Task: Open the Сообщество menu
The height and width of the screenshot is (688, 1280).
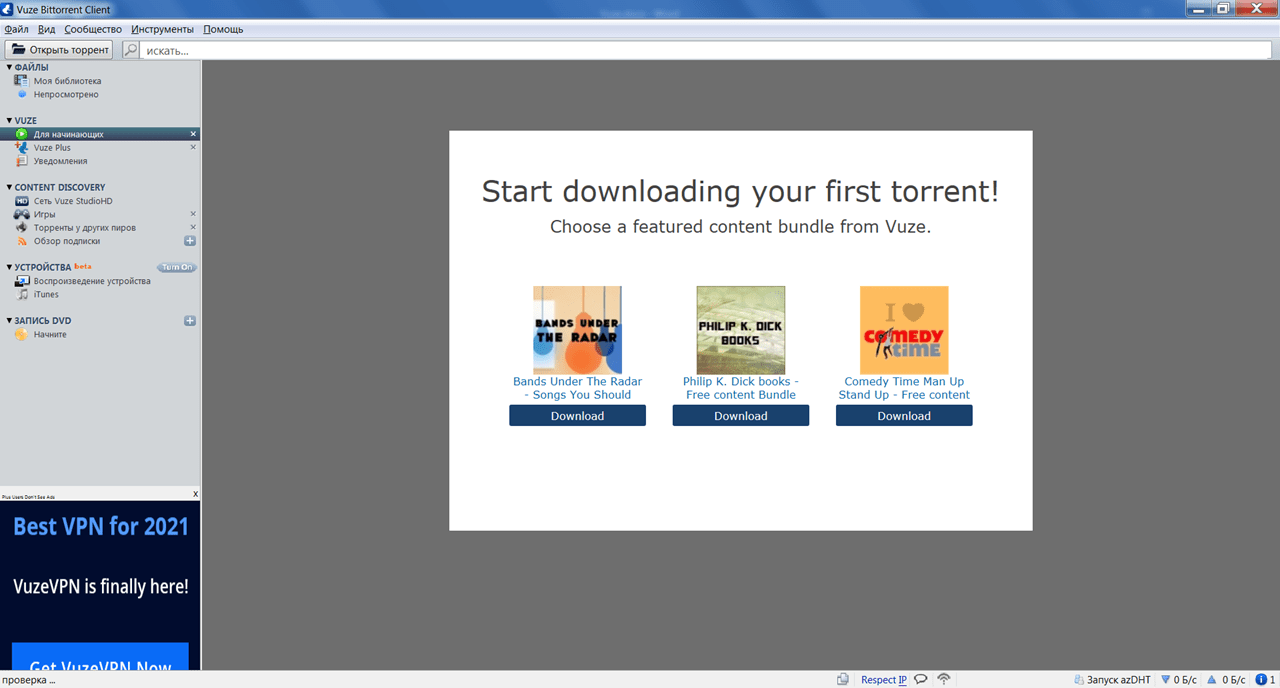Action: (x=93, y=30)
